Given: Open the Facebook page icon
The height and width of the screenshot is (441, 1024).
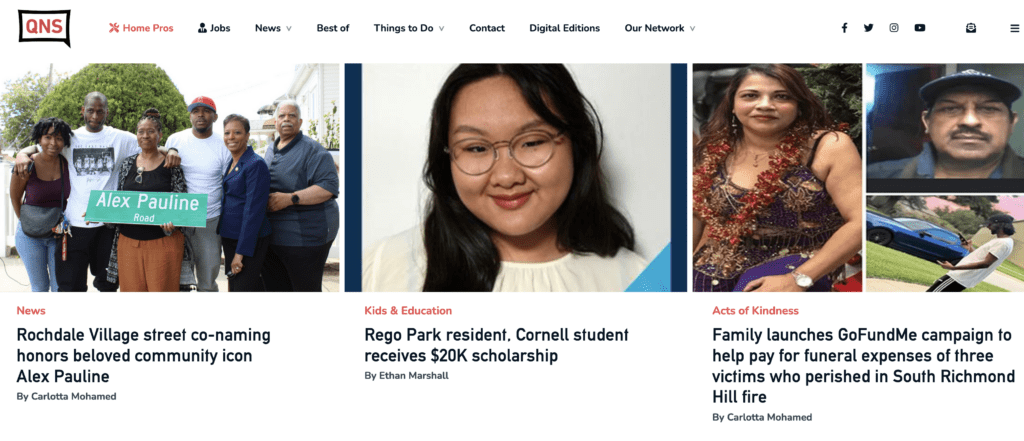Looking at the screenshot, I should pyautogui.click(x=844, y=28).
